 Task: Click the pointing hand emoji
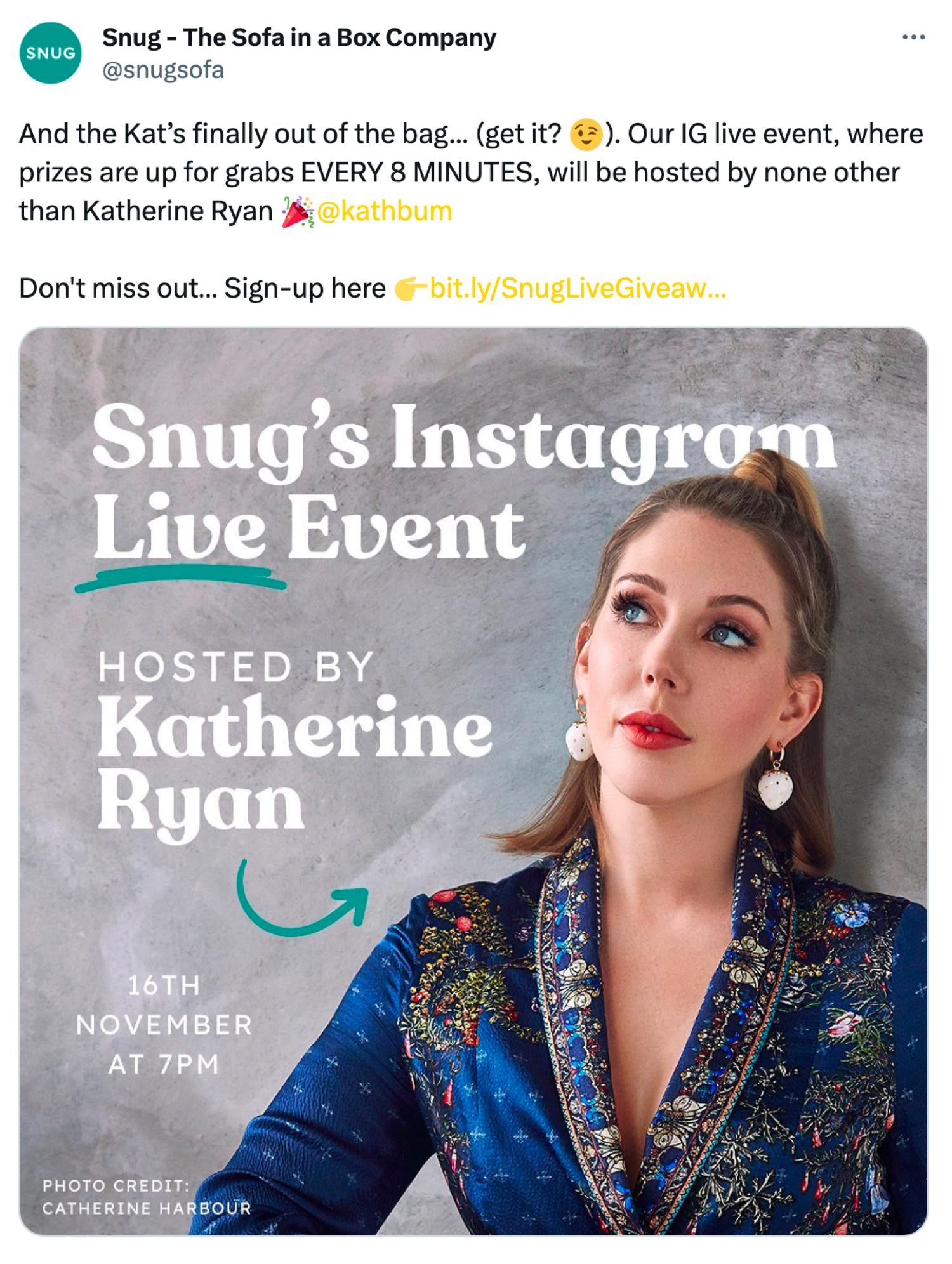[411, 289]
